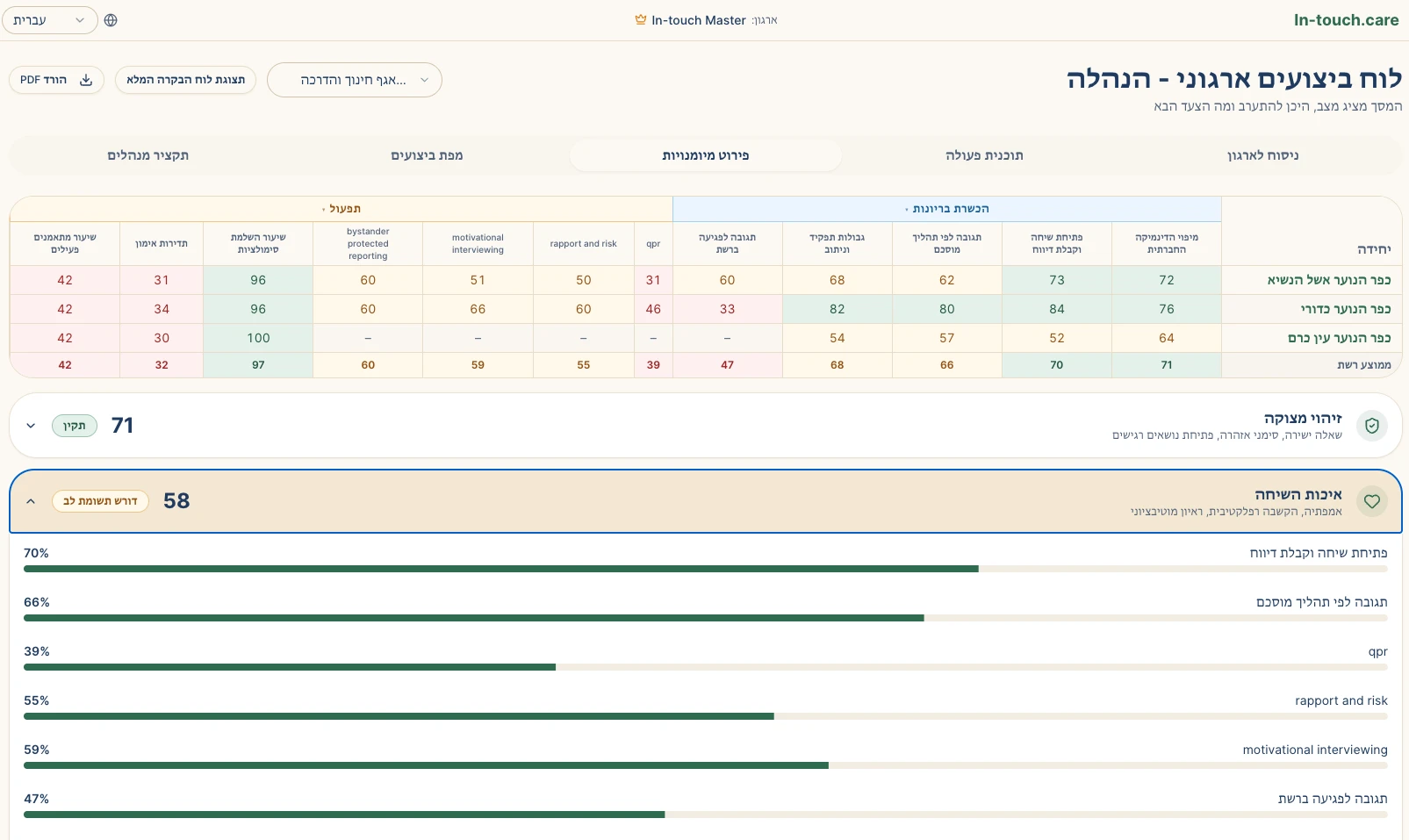This screenshot has width=1409, height=840.
Task: Click the qpr column header
Action: [x=653, y=244]
